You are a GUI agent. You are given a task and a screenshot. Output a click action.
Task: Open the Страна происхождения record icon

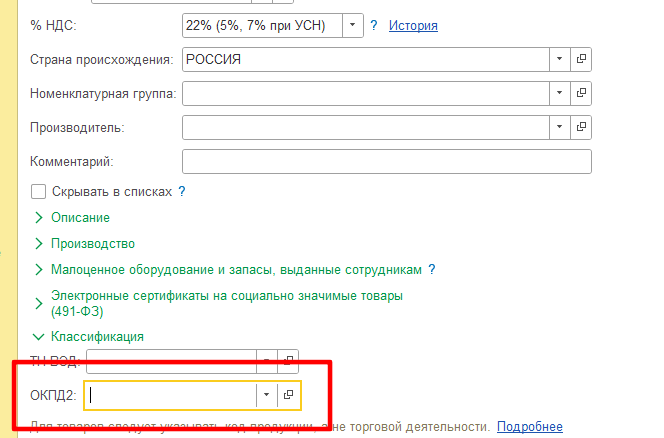(581, 60)
